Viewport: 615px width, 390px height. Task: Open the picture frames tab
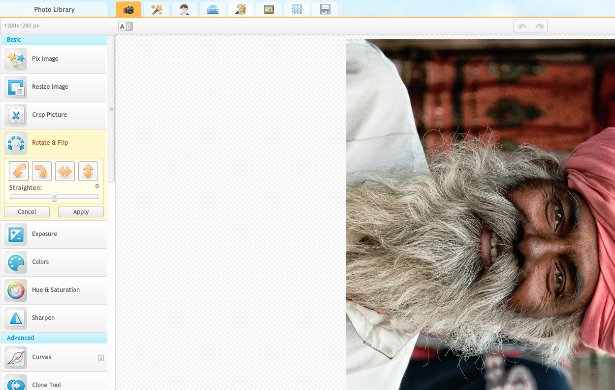269,9
